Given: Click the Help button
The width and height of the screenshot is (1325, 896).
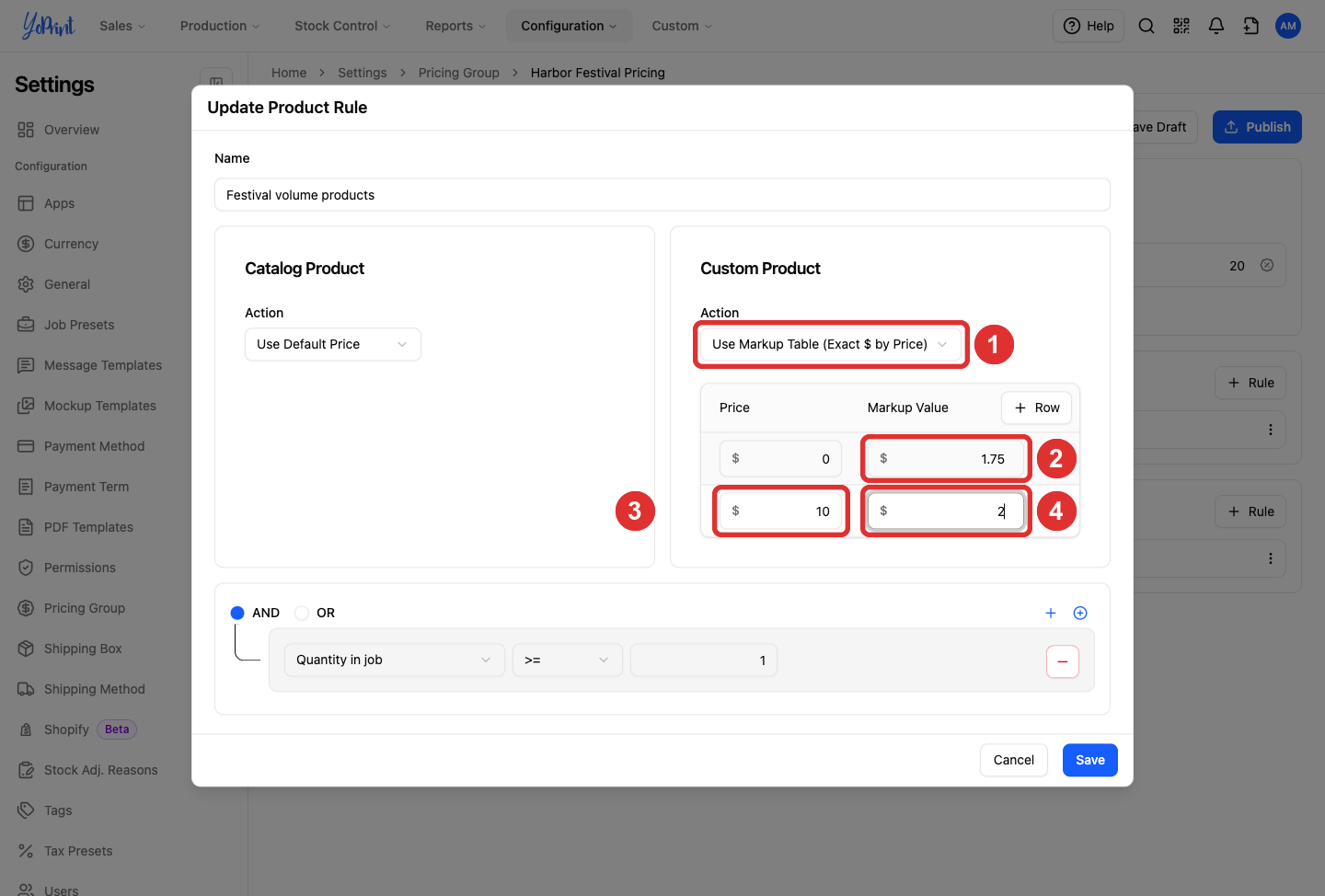Looking at the screenshot, I should (x=1089, y=26).
